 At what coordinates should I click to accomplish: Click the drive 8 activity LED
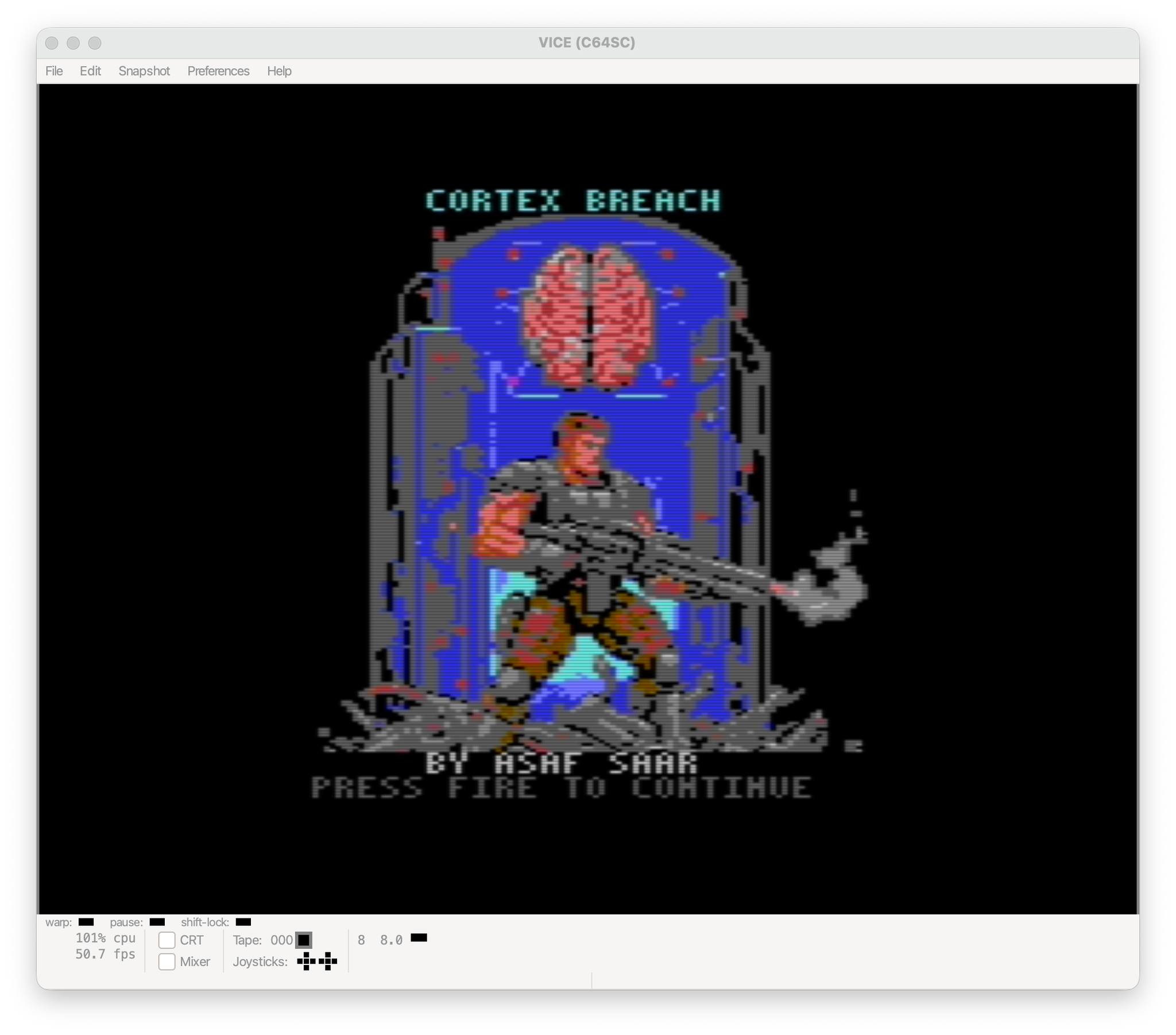[419, 938]
